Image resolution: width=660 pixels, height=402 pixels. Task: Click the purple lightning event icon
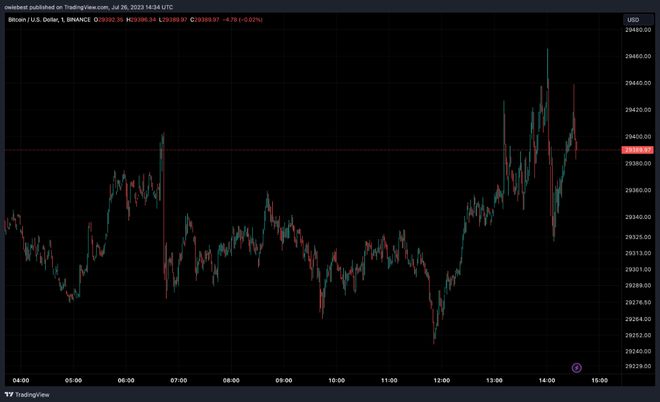click(576, 368)
